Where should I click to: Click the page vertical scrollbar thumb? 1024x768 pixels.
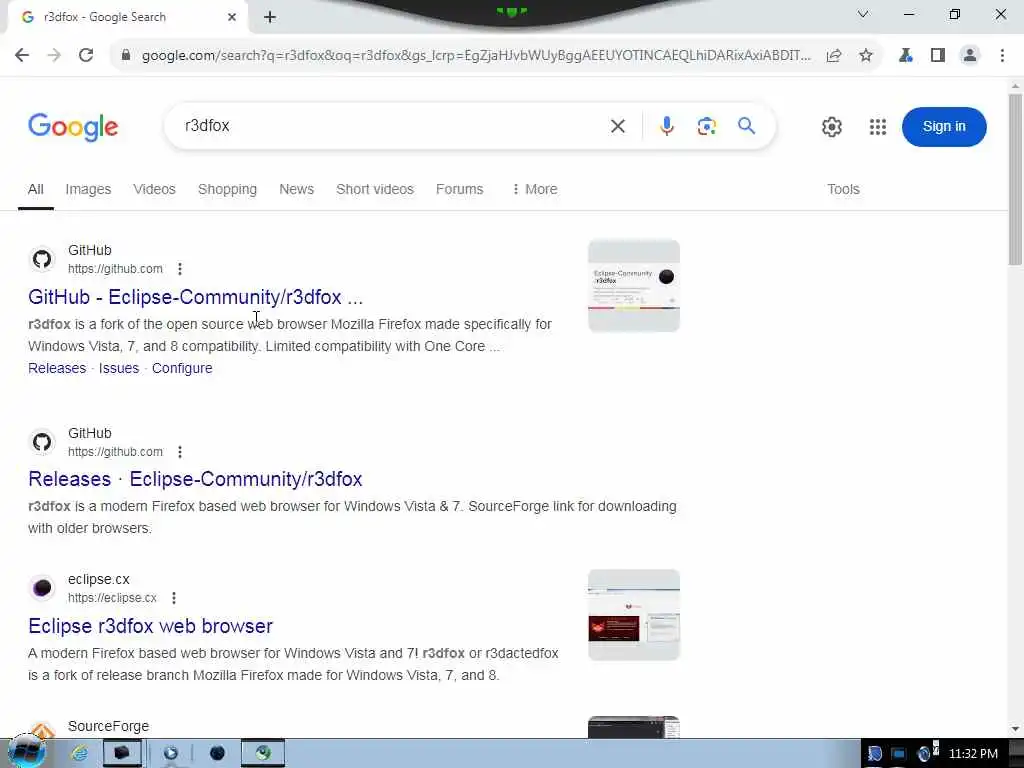tap(1015, 180)
